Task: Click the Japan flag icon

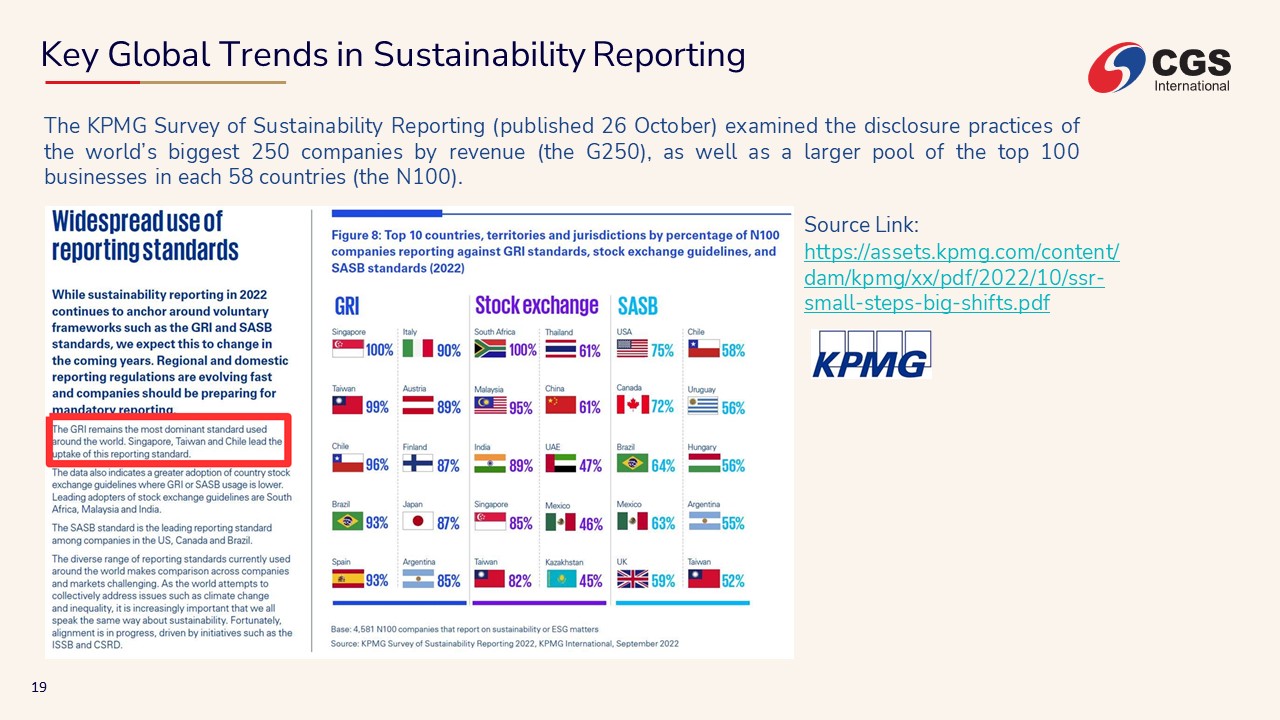Action: (417, 522)
